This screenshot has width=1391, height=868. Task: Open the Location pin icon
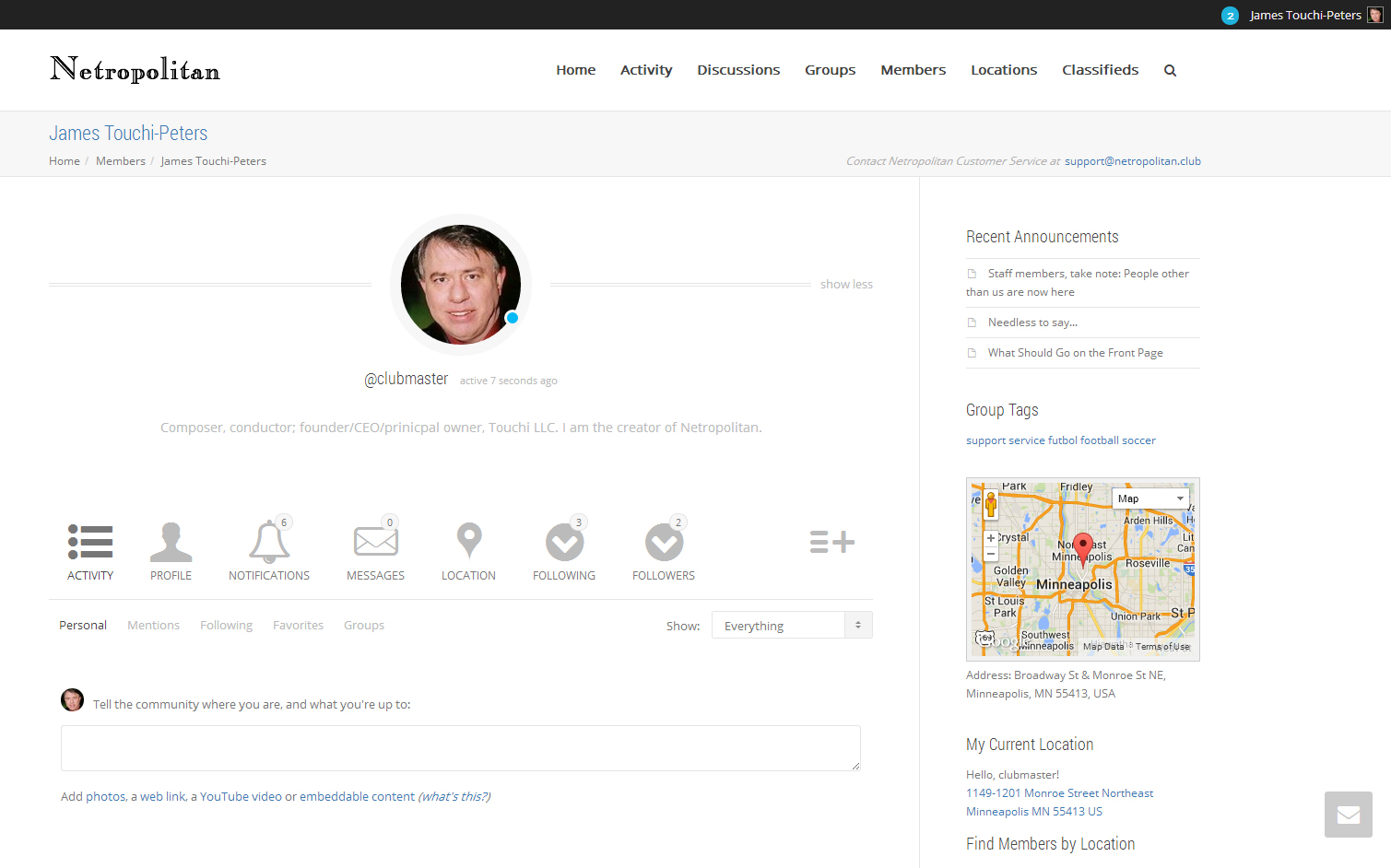coord(469,541)
